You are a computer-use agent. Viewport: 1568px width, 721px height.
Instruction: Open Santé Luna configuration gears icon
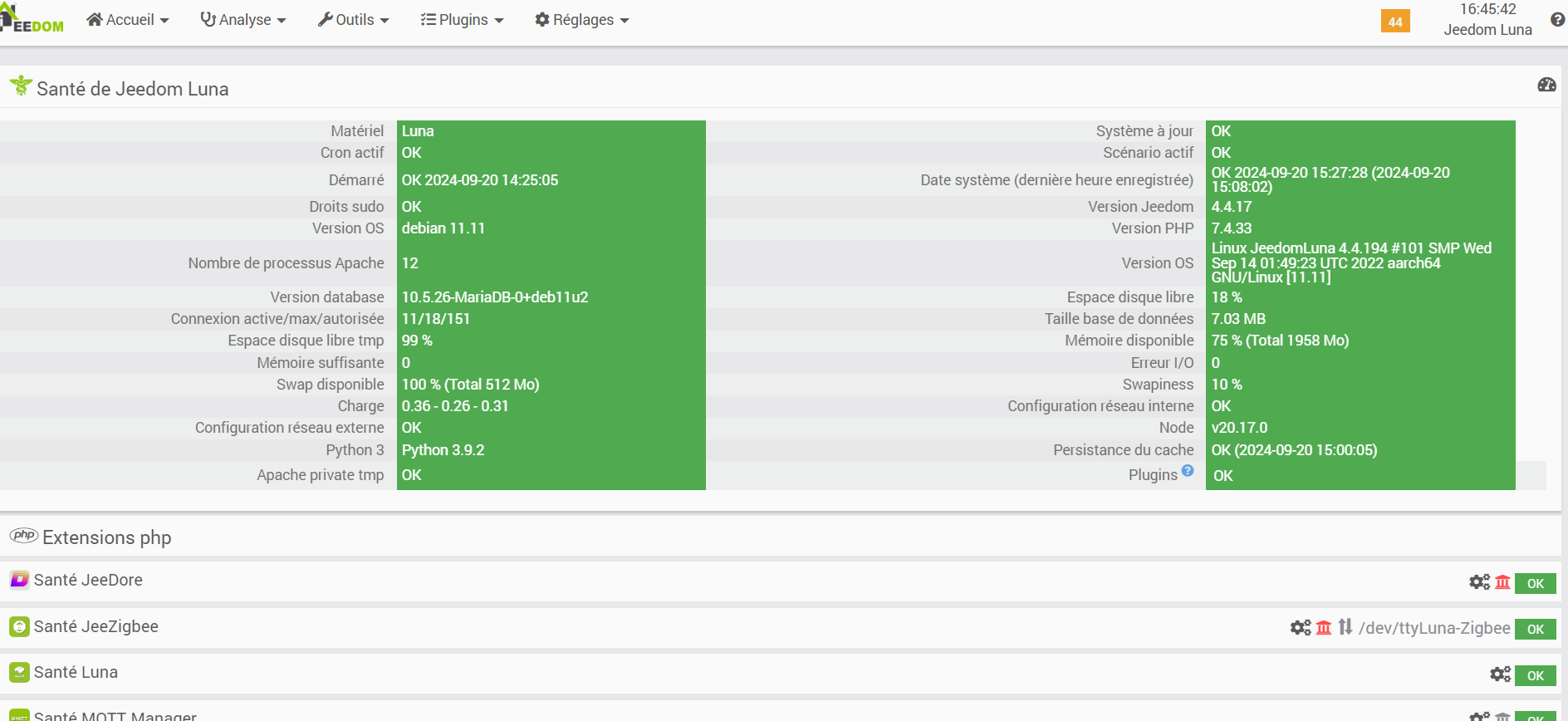[1500, 674]
